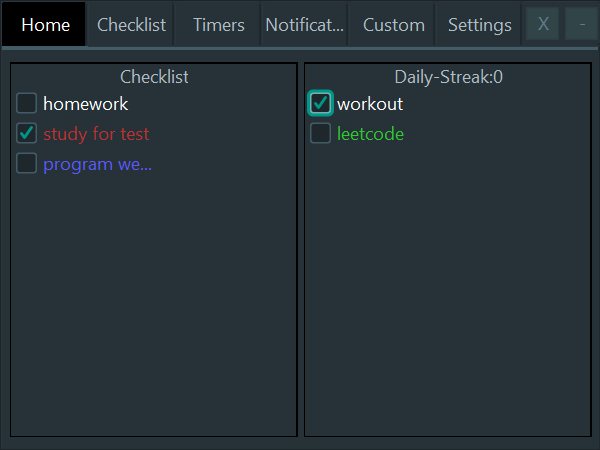Screen dimensions: 600x450
Task: Go to the Notifications tab
Action: click(x=305, y=25)
